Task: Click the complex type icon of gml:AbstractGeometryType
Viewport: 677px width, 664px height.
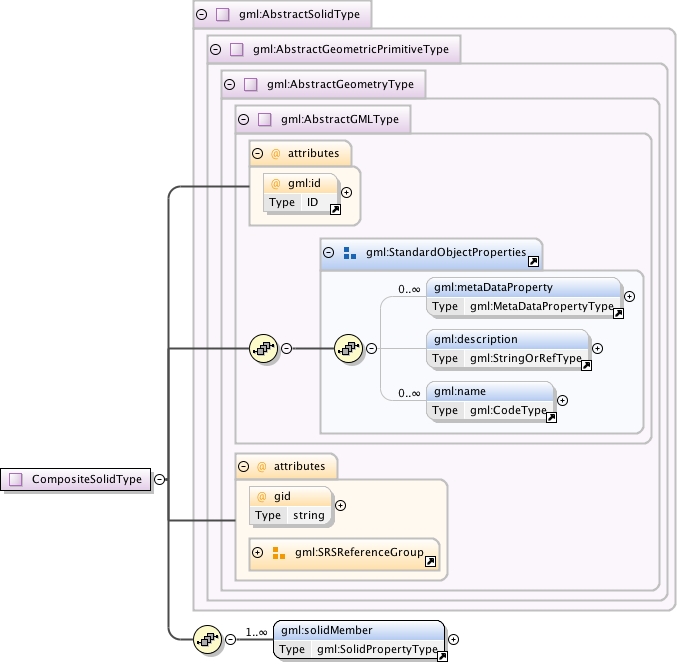Action: [x=250, y=84]
